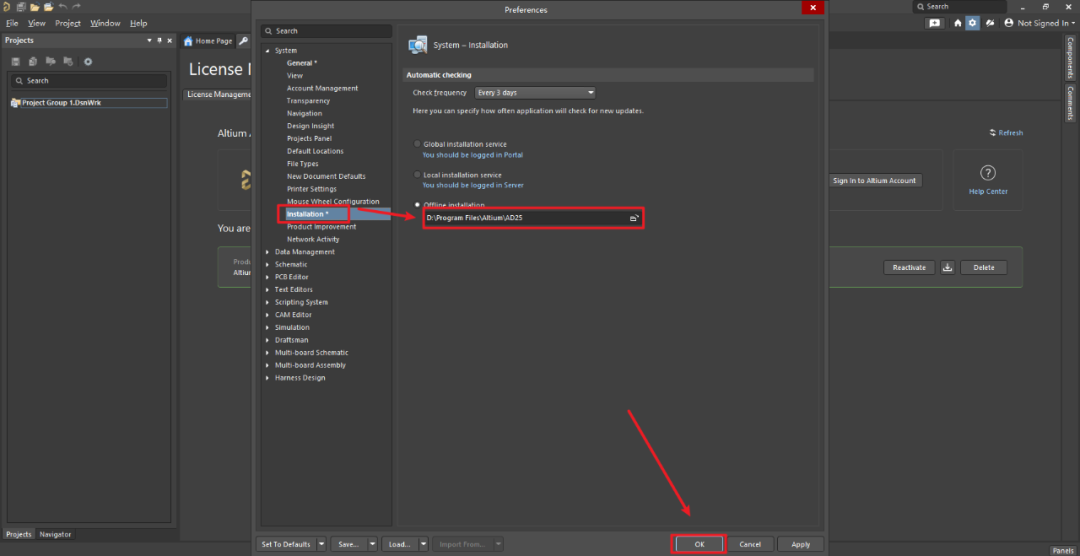Click the Help Center question mark icon
1080x556 pixels.
pyautogui.click(x=988, y=172)
